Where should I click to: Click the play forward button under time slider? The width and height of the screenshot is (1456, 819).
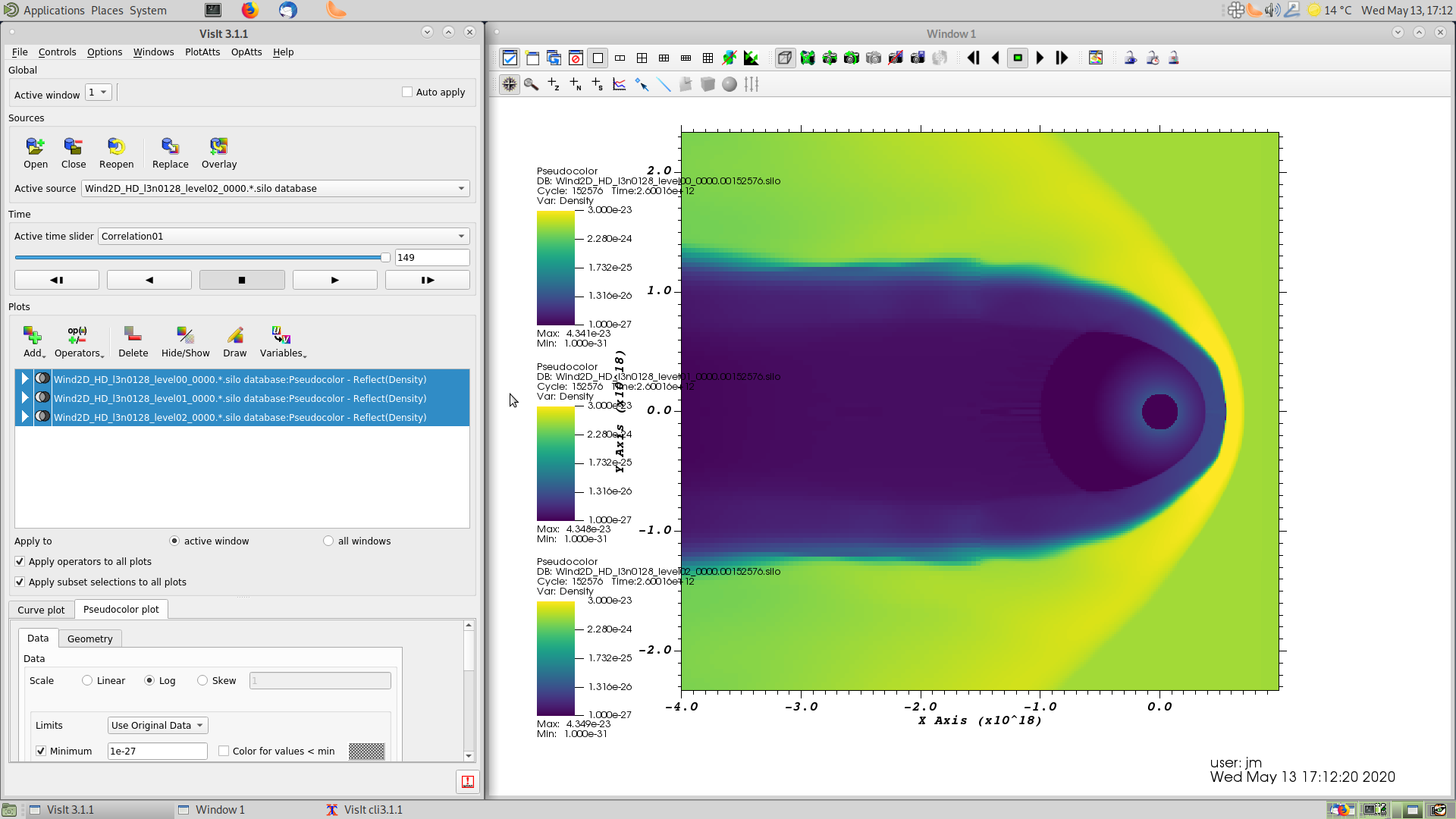335,280
